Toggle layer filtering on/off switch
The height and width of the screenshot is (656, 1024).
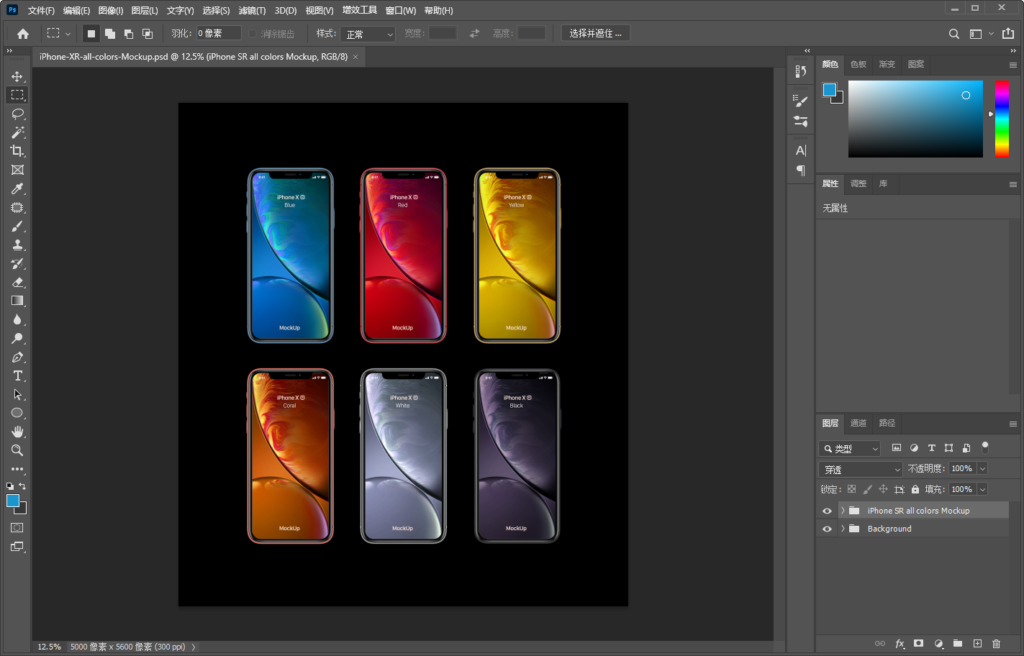pos(985,448)
